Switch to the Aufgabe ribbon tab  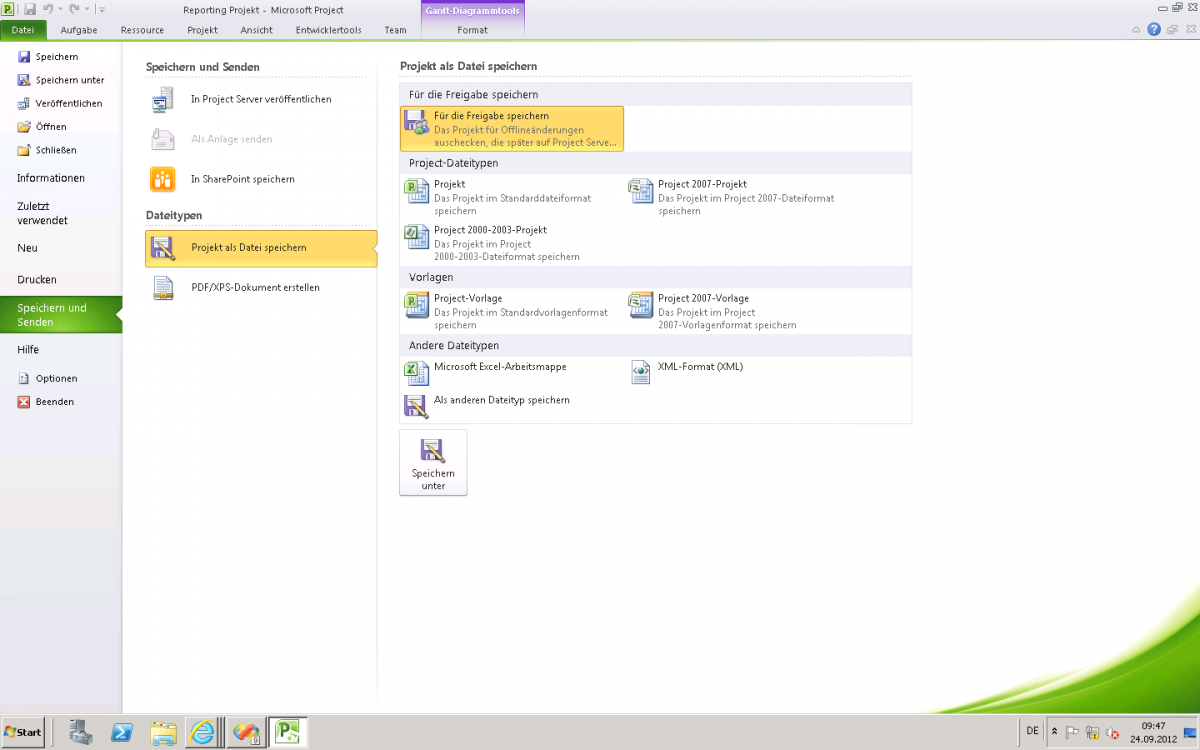tap(79, 30)
